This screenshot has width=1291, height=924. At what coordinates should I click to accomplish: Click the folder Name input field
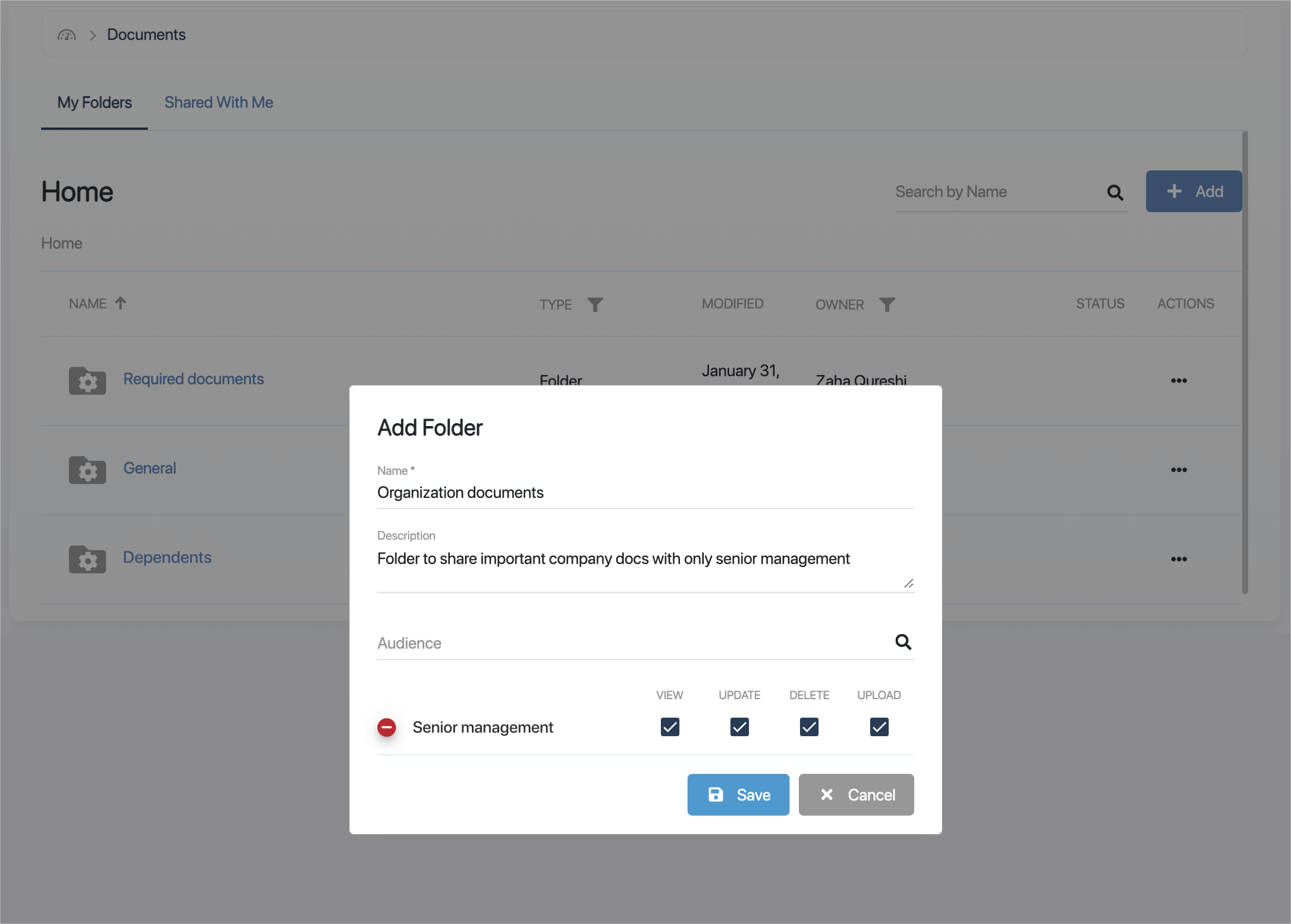[645, 493]
